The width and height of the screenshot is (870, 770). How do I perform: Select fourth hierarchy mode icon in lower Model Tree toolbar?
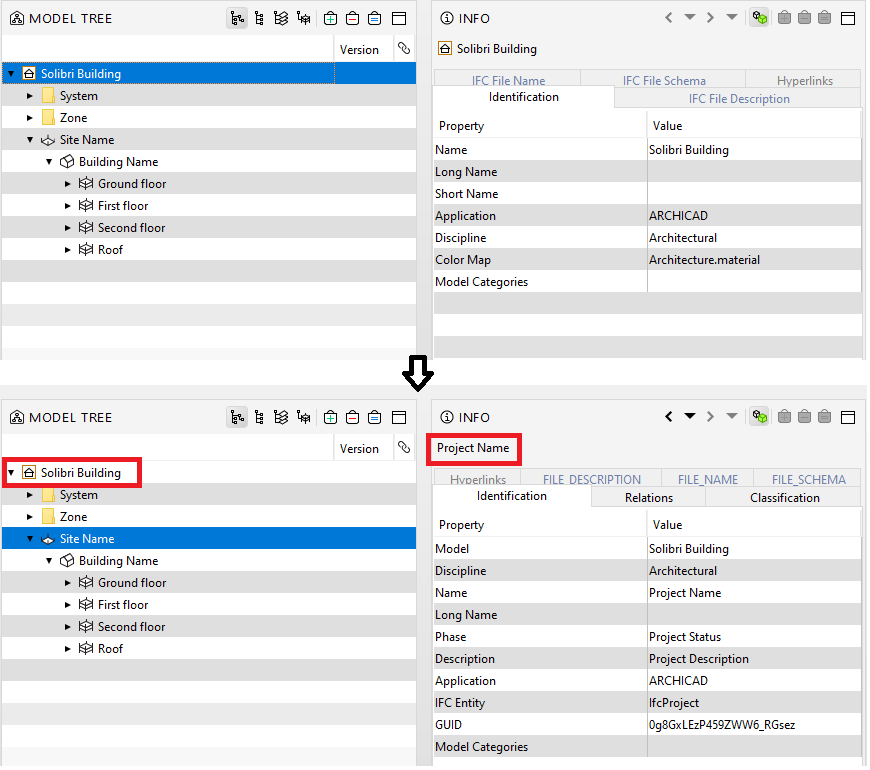tap(304, 418)
